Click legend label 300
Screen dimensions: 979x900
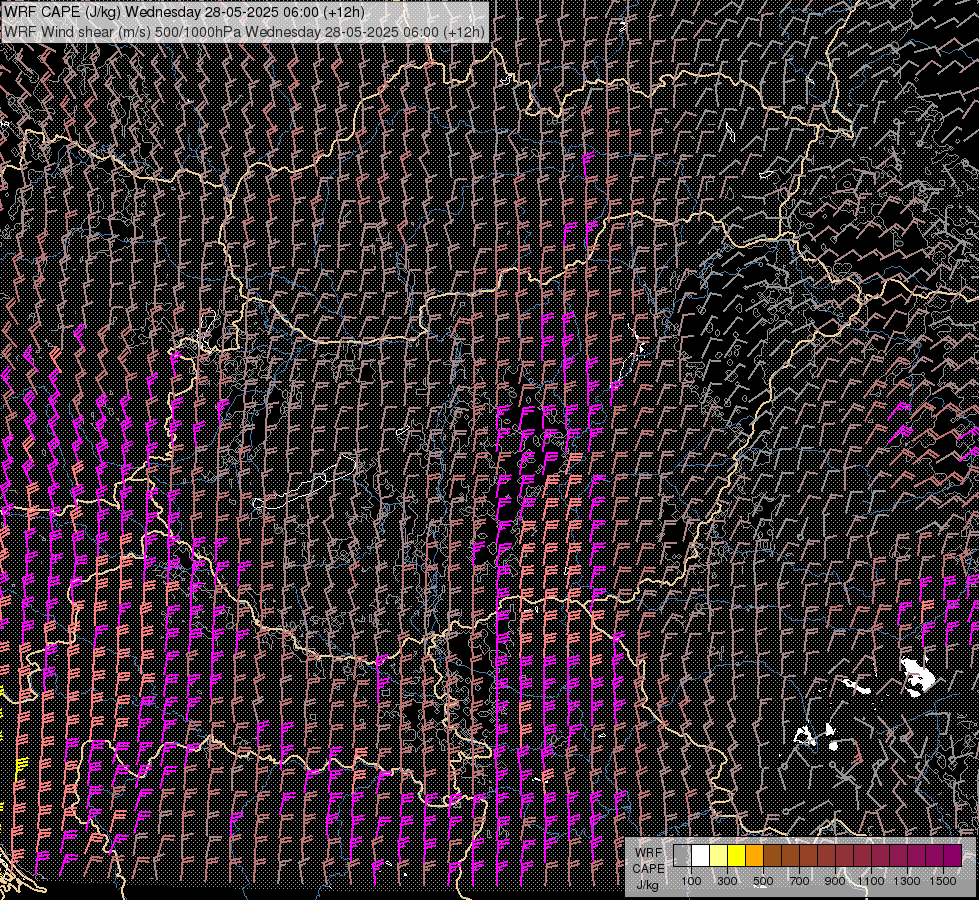[727, 881]
